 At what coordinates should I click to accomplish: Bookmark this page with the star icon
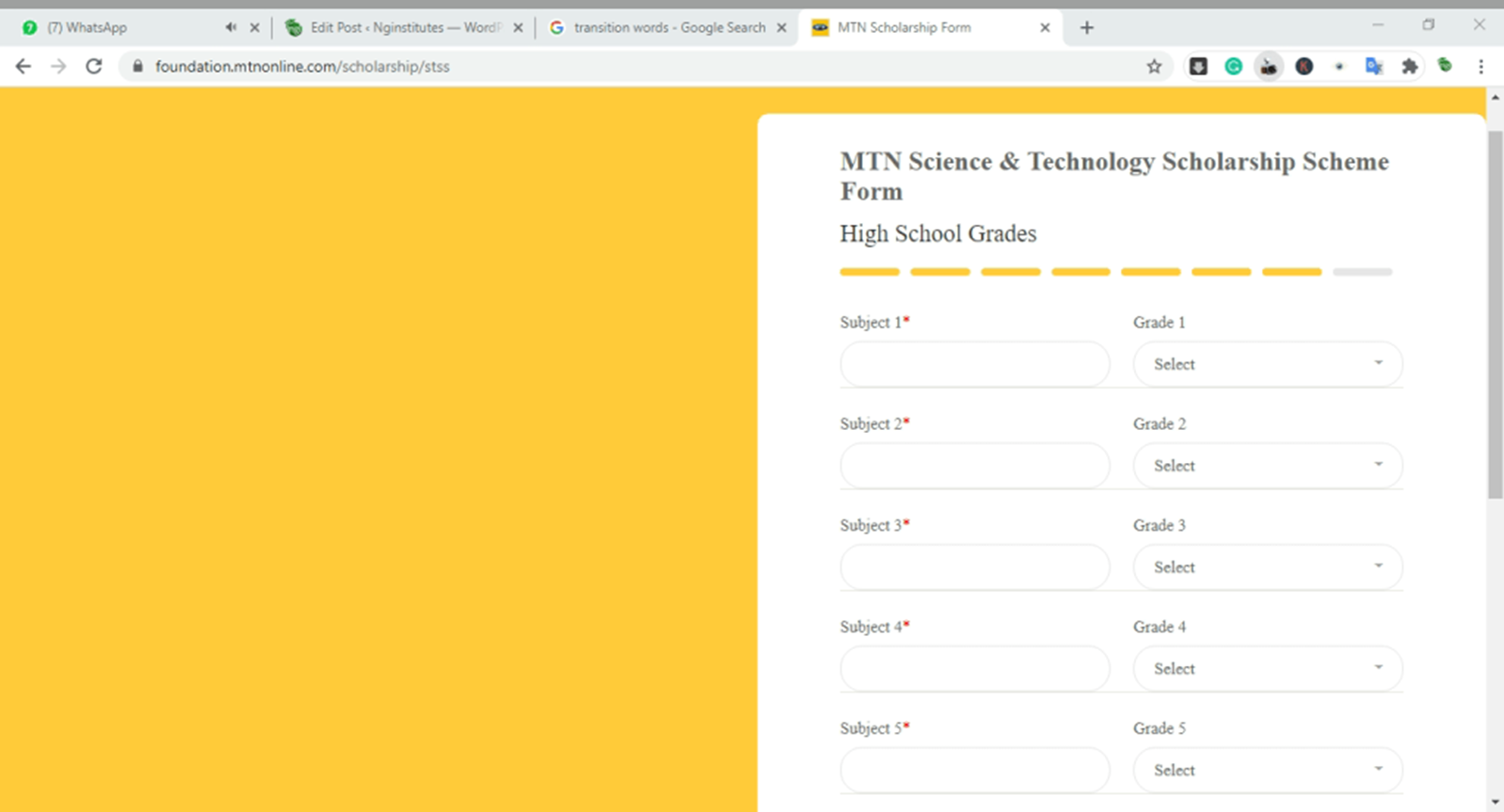coord(1154,66)
